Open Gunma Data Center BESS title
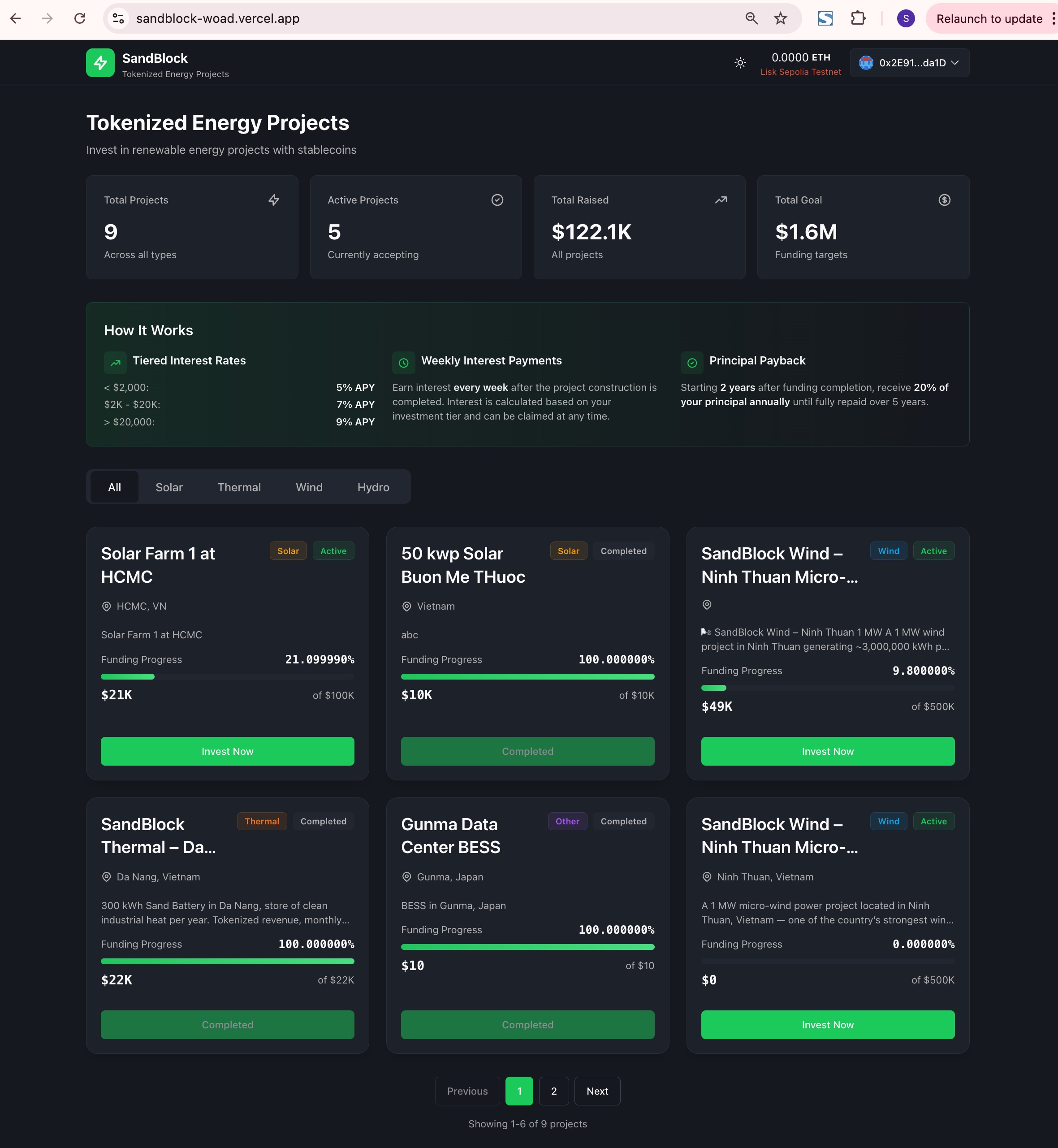The image size is (1058, 1148). click(450, 836)
